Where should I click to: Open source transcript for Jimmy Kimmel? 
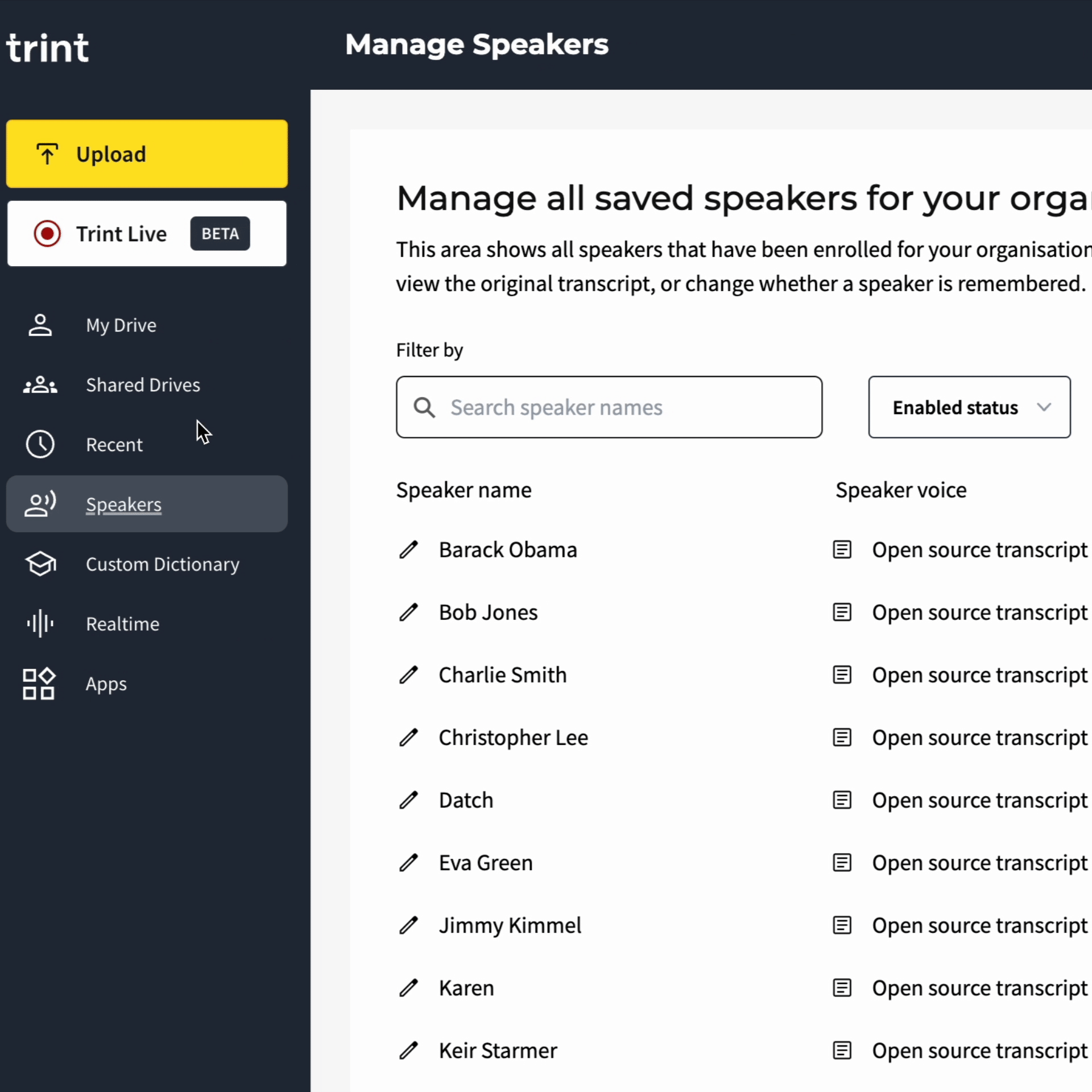[x=978, y=925]
